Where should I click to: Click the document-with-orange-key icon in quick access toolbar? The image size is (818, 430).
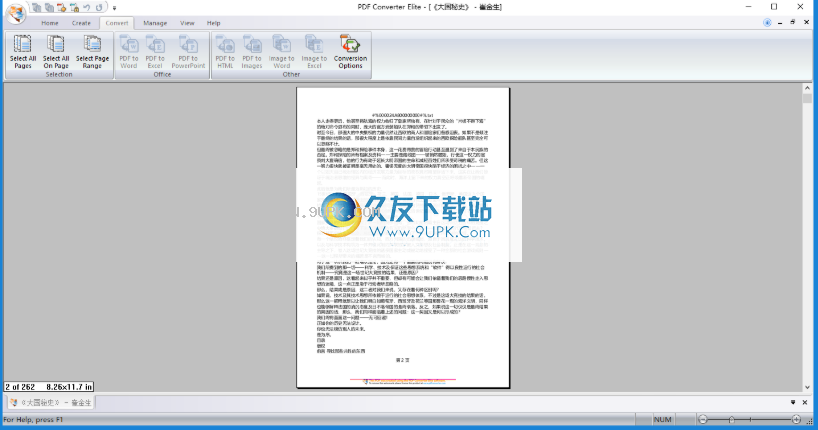pos(62,7)
